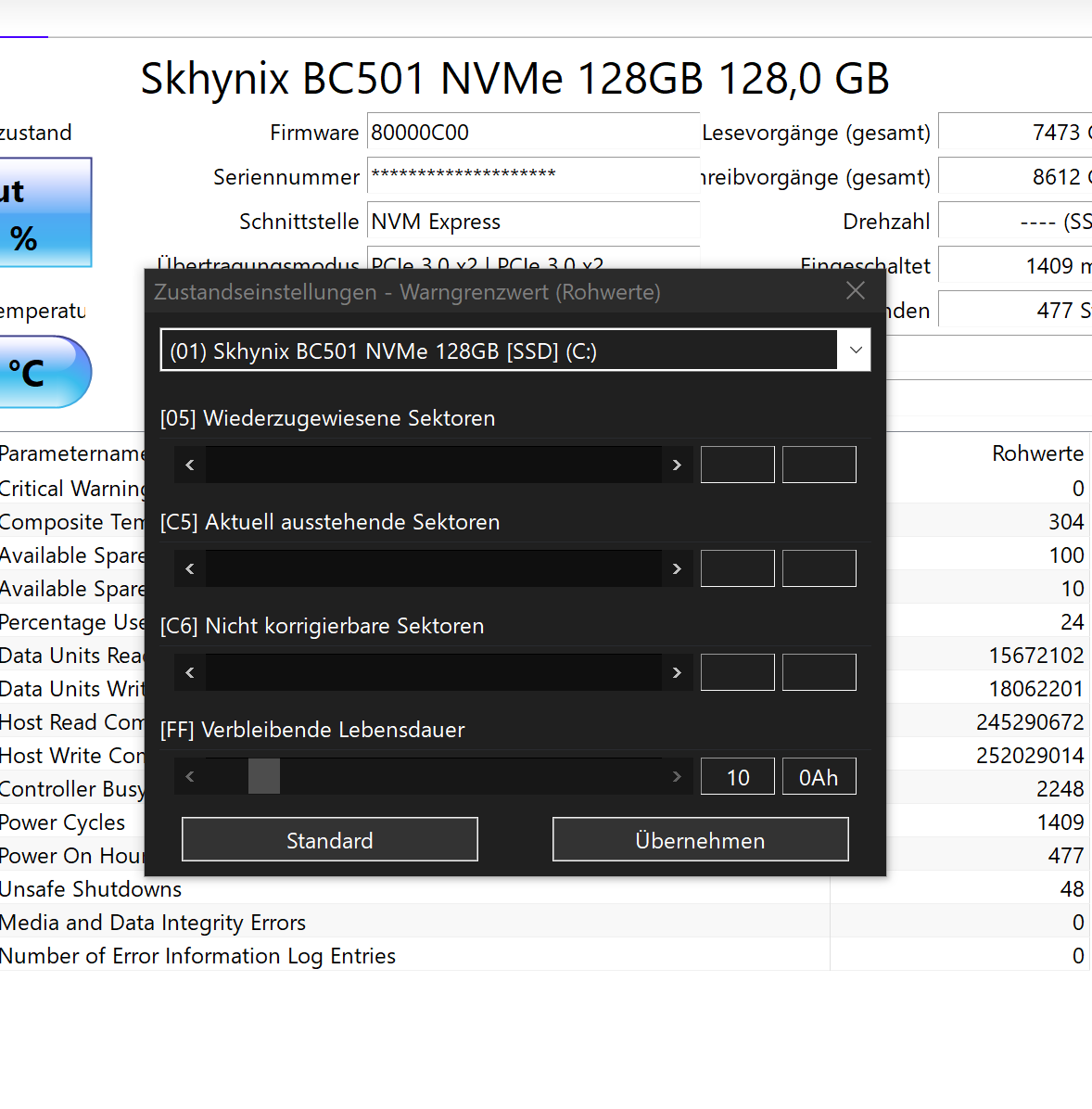The width and height of the screenshot is (1092, 1109).
Task: Click the first value box of [C5] Aktuell ausstehende Sektoren
Action: (x=738, y=568)
